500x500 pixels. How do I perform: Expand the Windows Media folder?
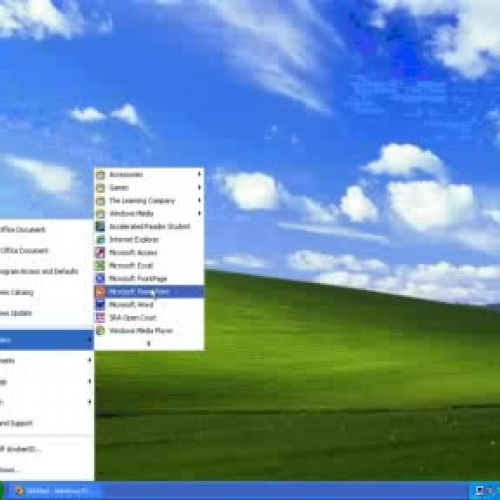point(149,213)
